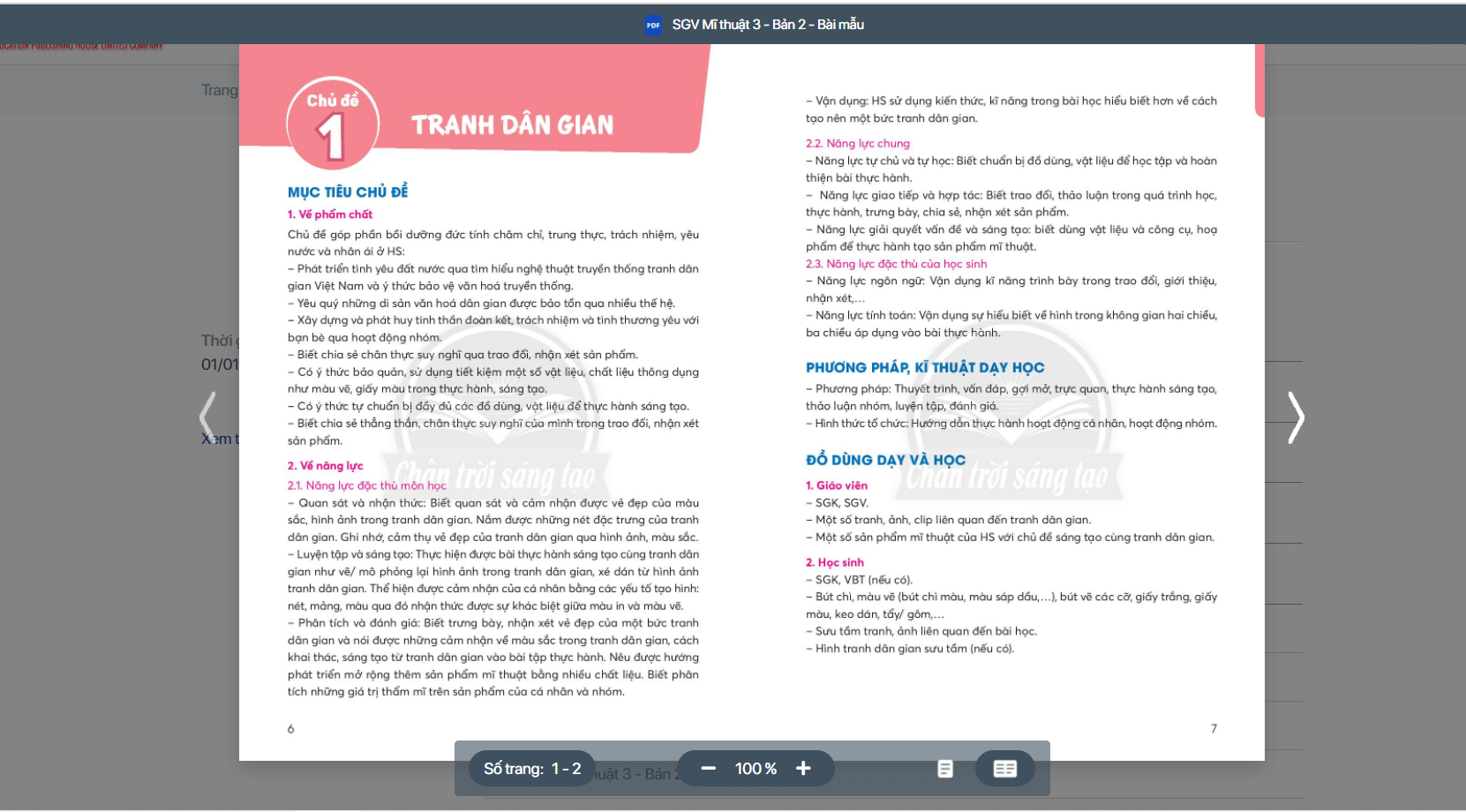Click '2.3. Năng lực đặc thù của học sinh'
The image size is (1466, 812).
tap(897, 264)
